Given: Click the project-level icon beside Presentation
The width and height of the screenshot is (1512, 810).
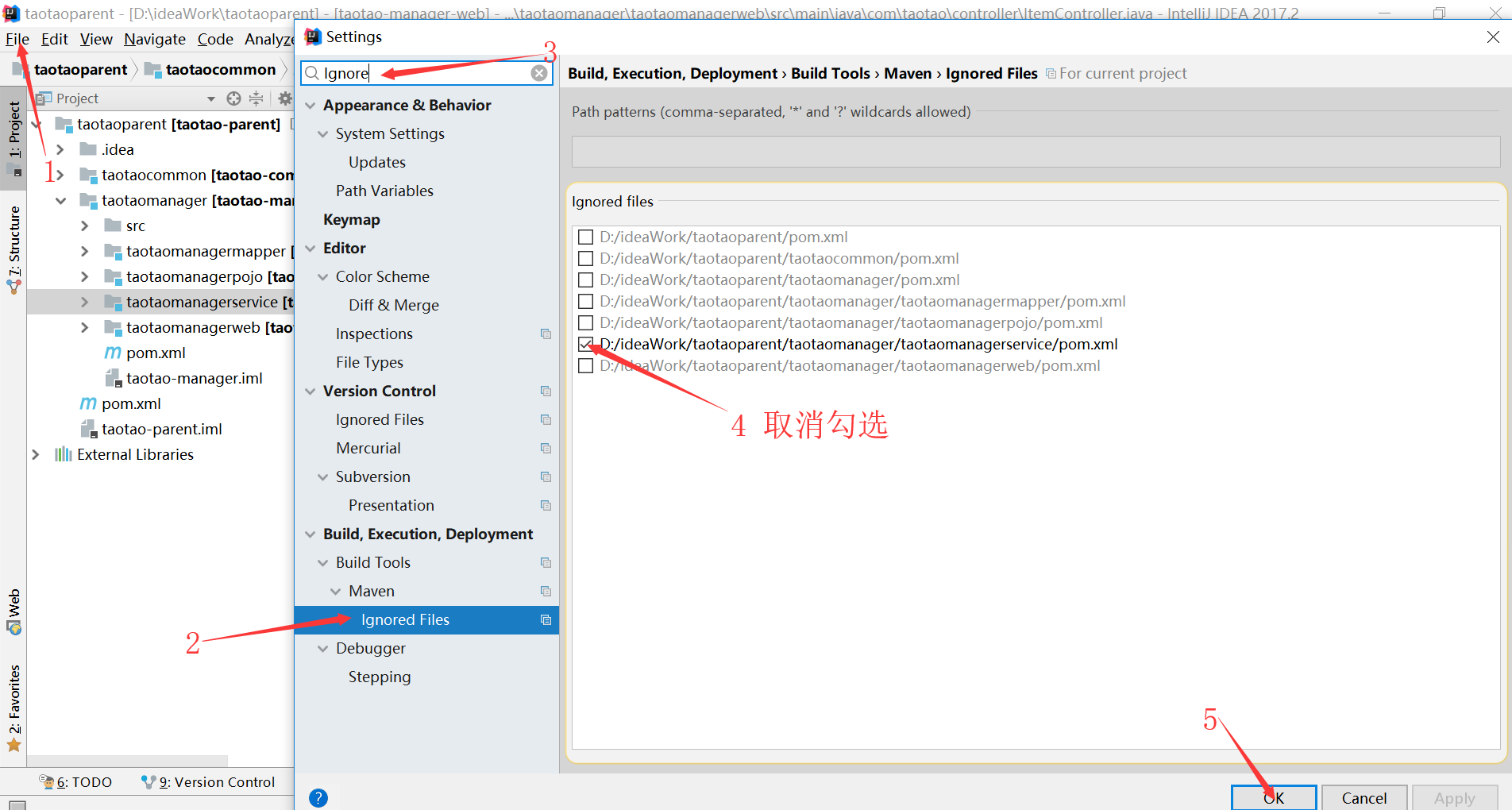Looking at the screenshot, I should (546, 505).
